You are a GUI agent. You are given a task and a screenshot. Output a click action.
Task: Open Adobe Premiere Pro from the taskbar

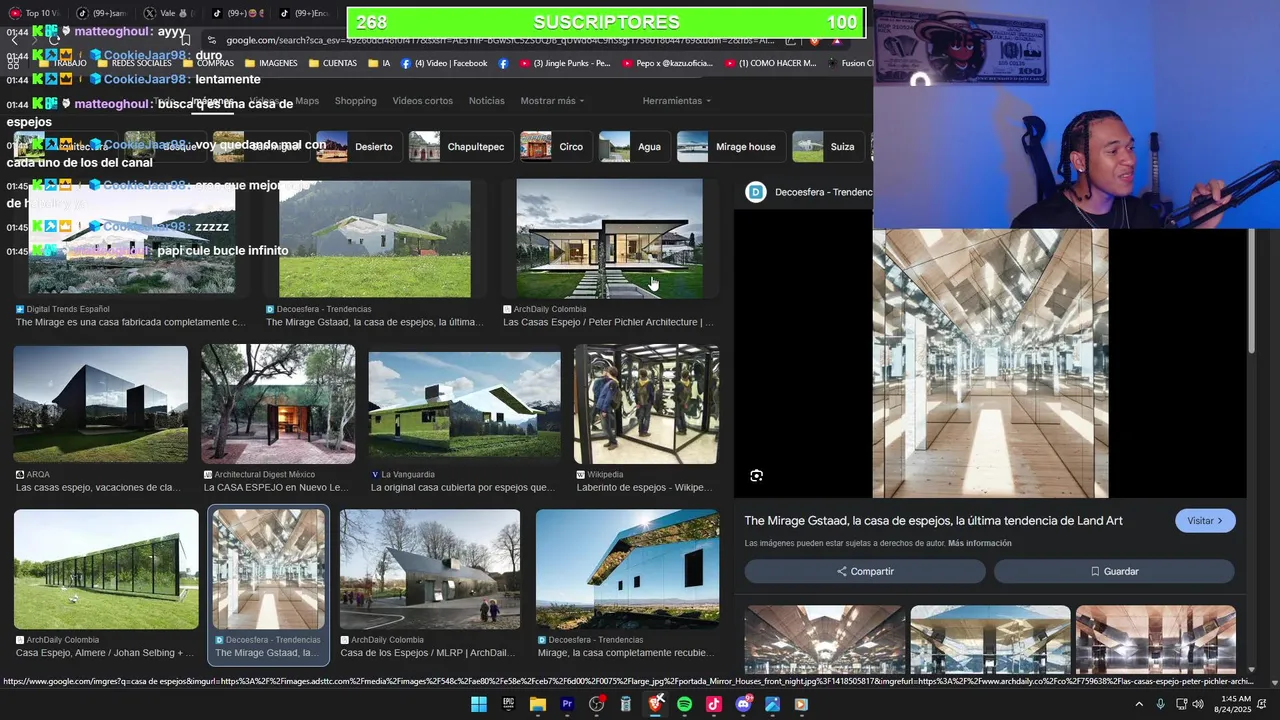pyautogui.click(x=567, y=704)
